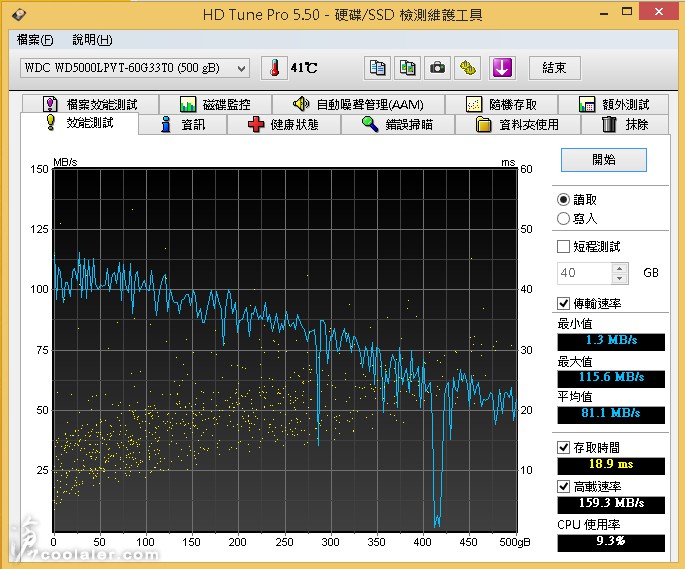685x569 pixels.
Task: Click the benchmark graph area
Action: point(285,350)
